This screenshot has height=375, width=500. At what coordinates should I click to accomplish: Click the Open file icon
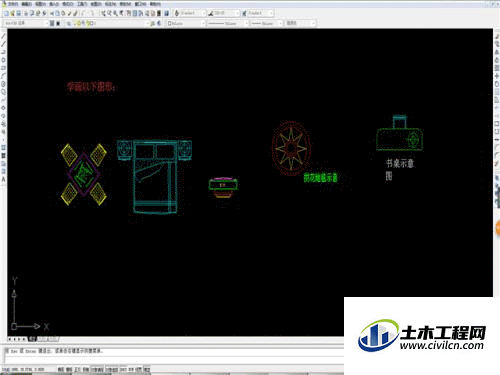12,13
